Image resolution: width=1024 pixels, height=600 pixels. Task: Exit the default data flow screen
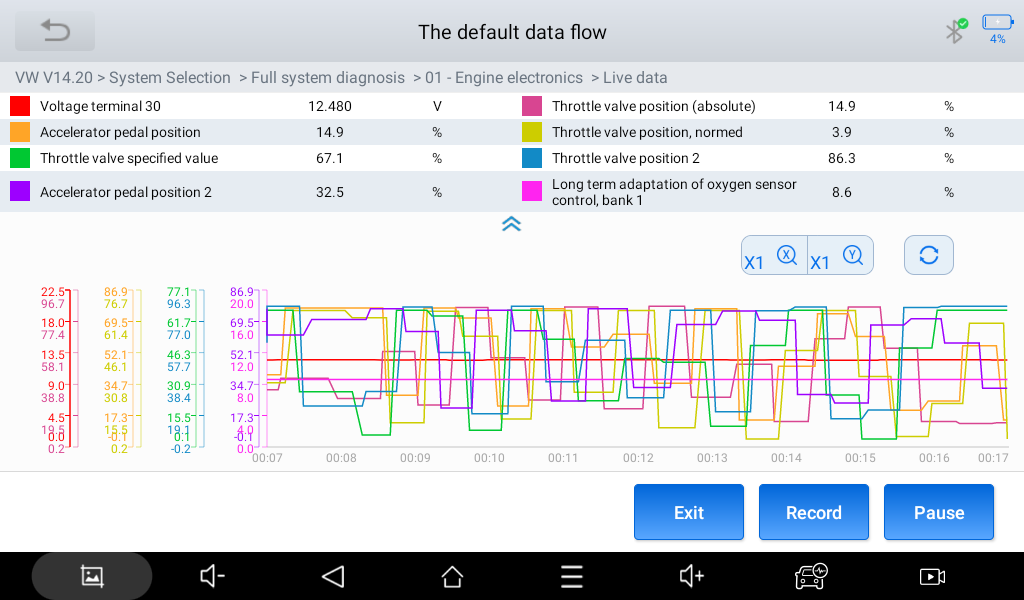(x=688, y=512)
